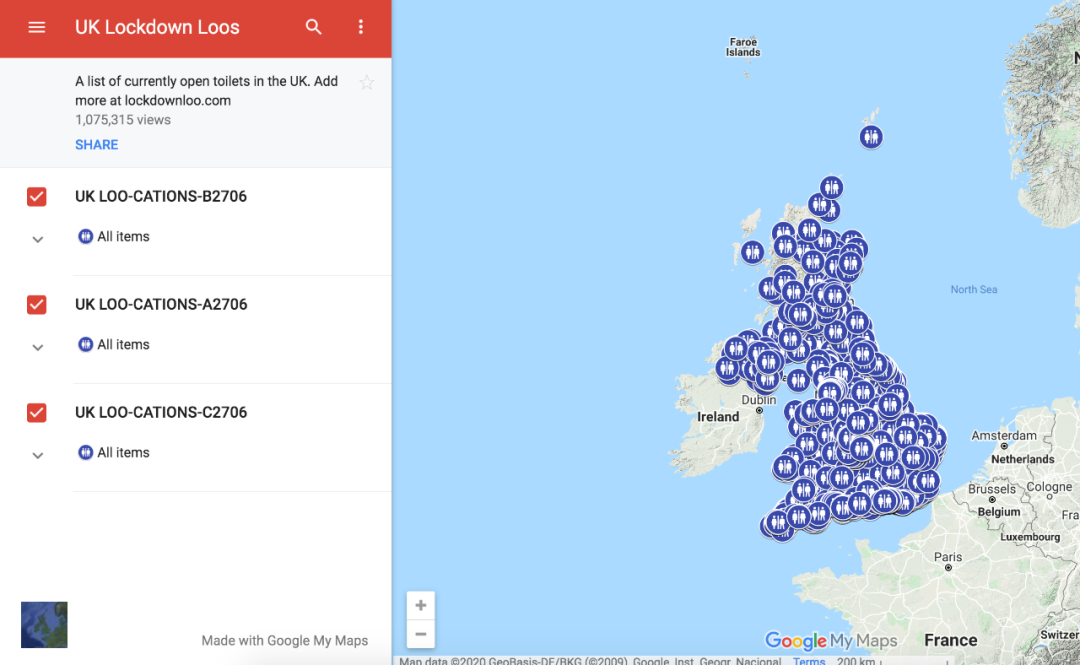The image size is (1080, 665).
Task: Open the hamburger menu in the red header
Action: click(37, 27)
